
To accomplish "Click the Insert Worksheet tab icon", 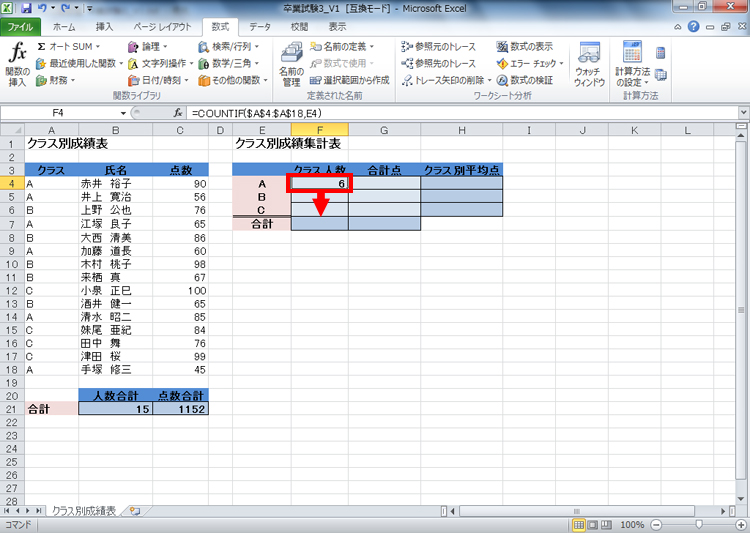I will (135, 511).
